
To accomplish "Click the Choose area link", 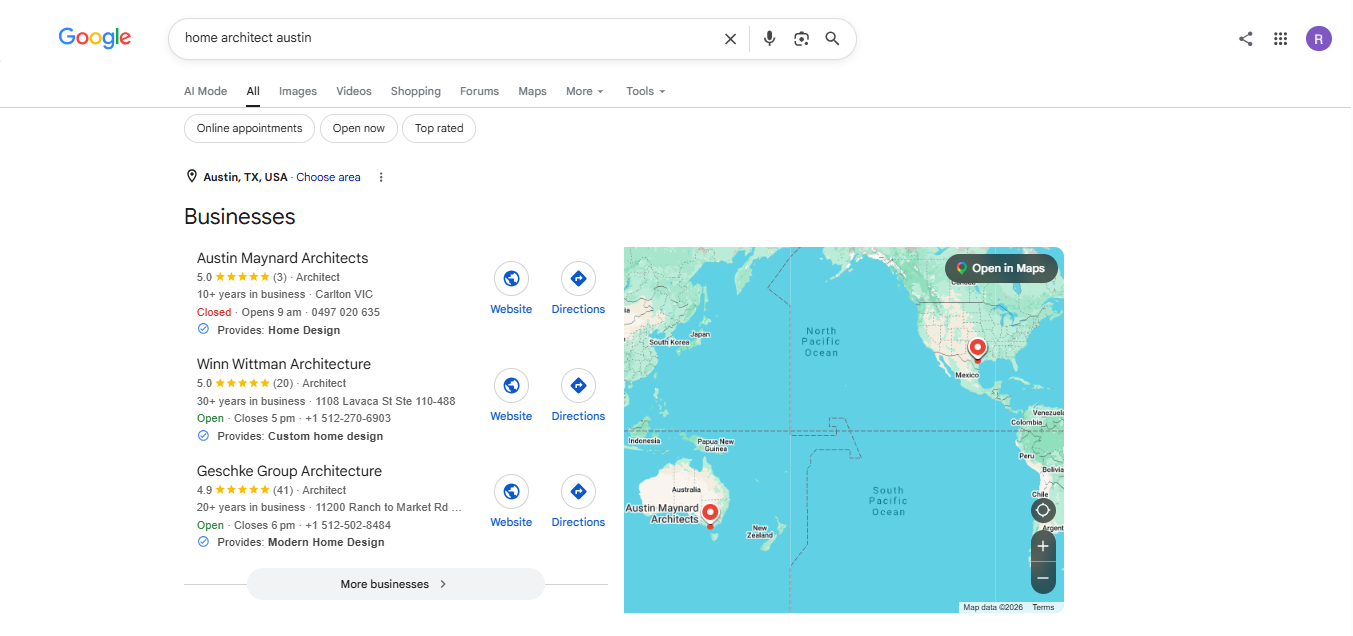I will [x=328, y=177].
